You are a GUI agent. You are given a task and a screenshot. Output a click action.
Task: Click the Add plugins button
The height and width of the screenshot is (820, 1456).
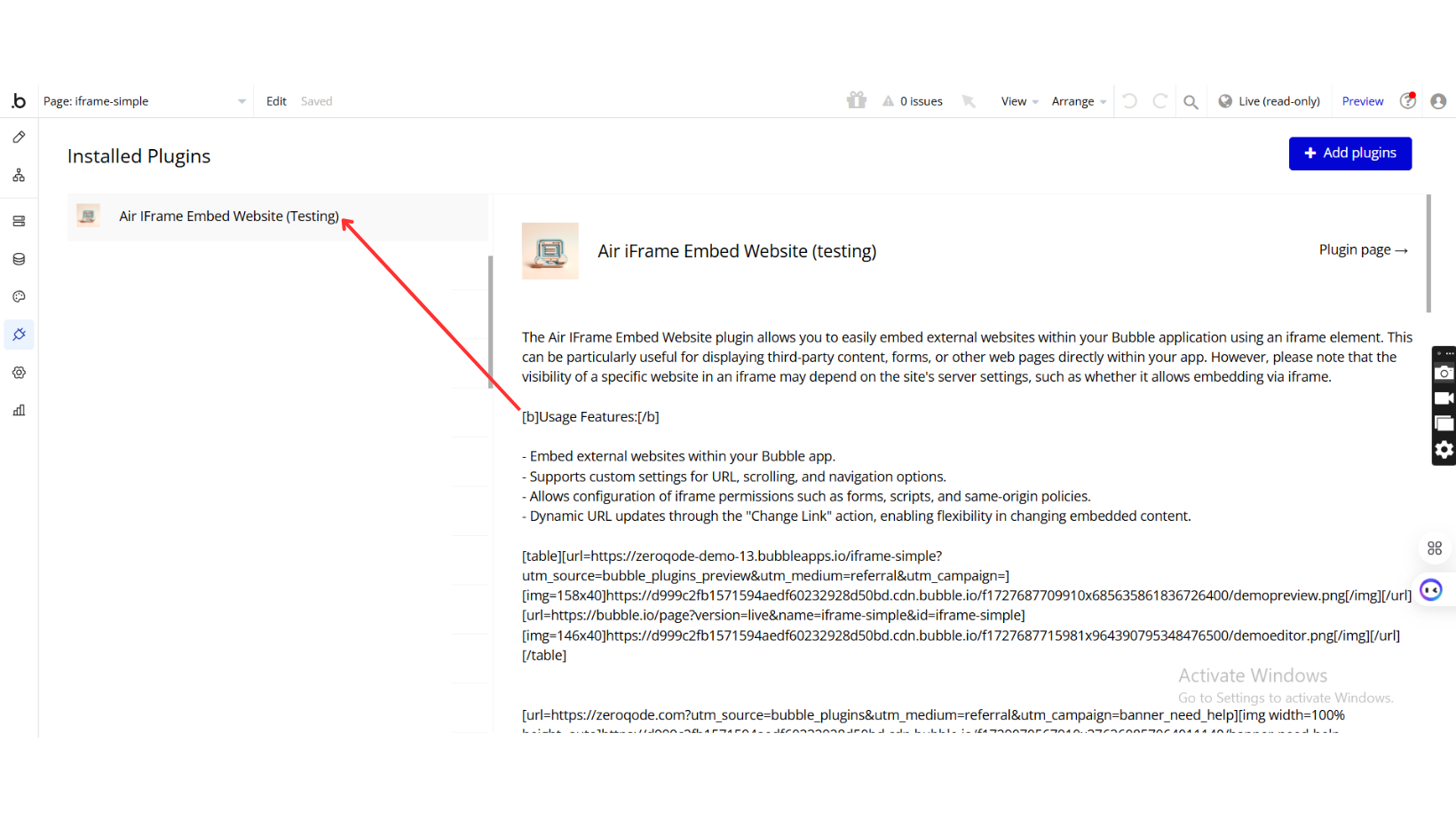click(1350, 154)
